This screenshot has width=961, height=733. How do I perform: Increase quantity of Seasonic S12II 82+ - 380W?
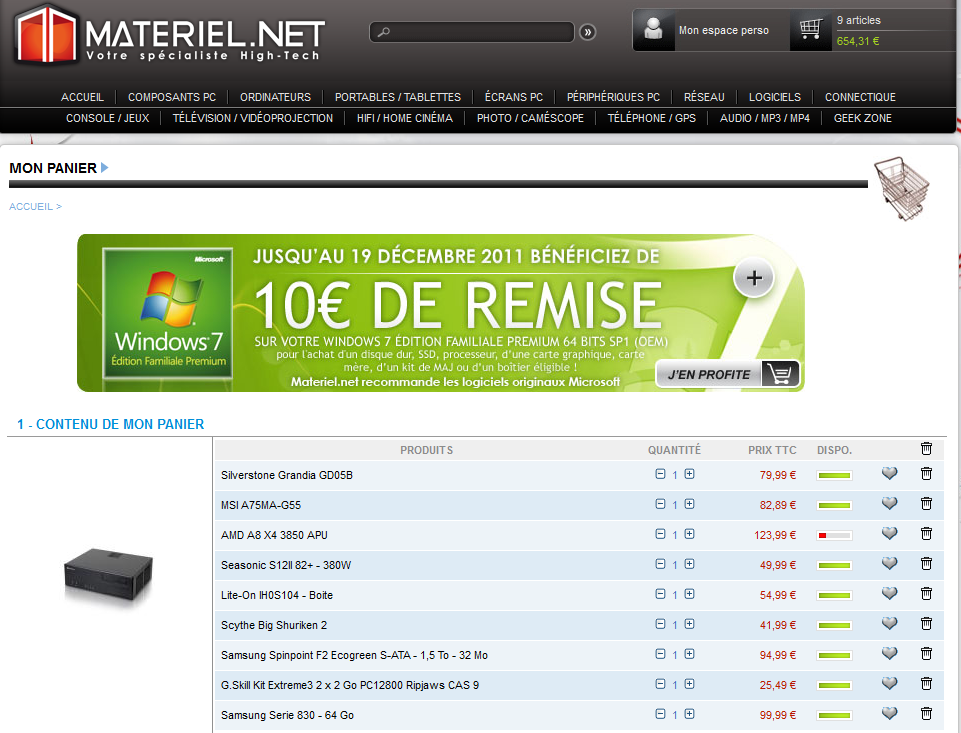(x=690, y=564)
